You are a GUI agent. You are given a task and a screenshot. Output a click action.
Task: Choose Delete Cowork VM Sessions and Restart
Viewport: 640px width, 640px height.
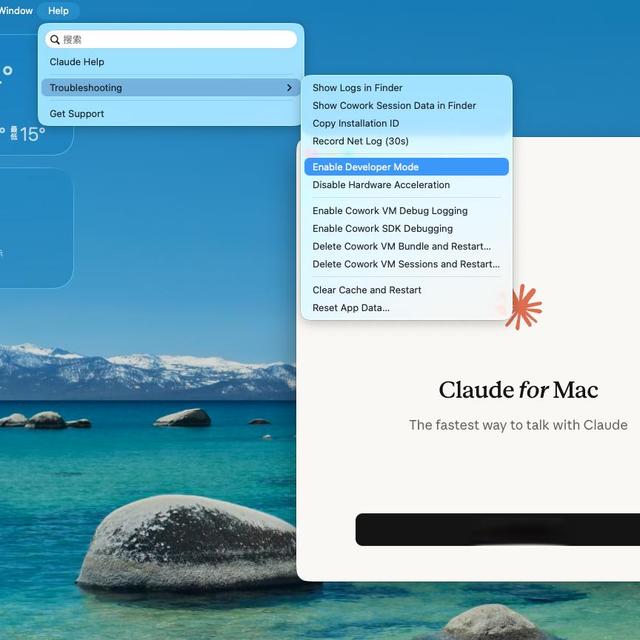point(406,264)
